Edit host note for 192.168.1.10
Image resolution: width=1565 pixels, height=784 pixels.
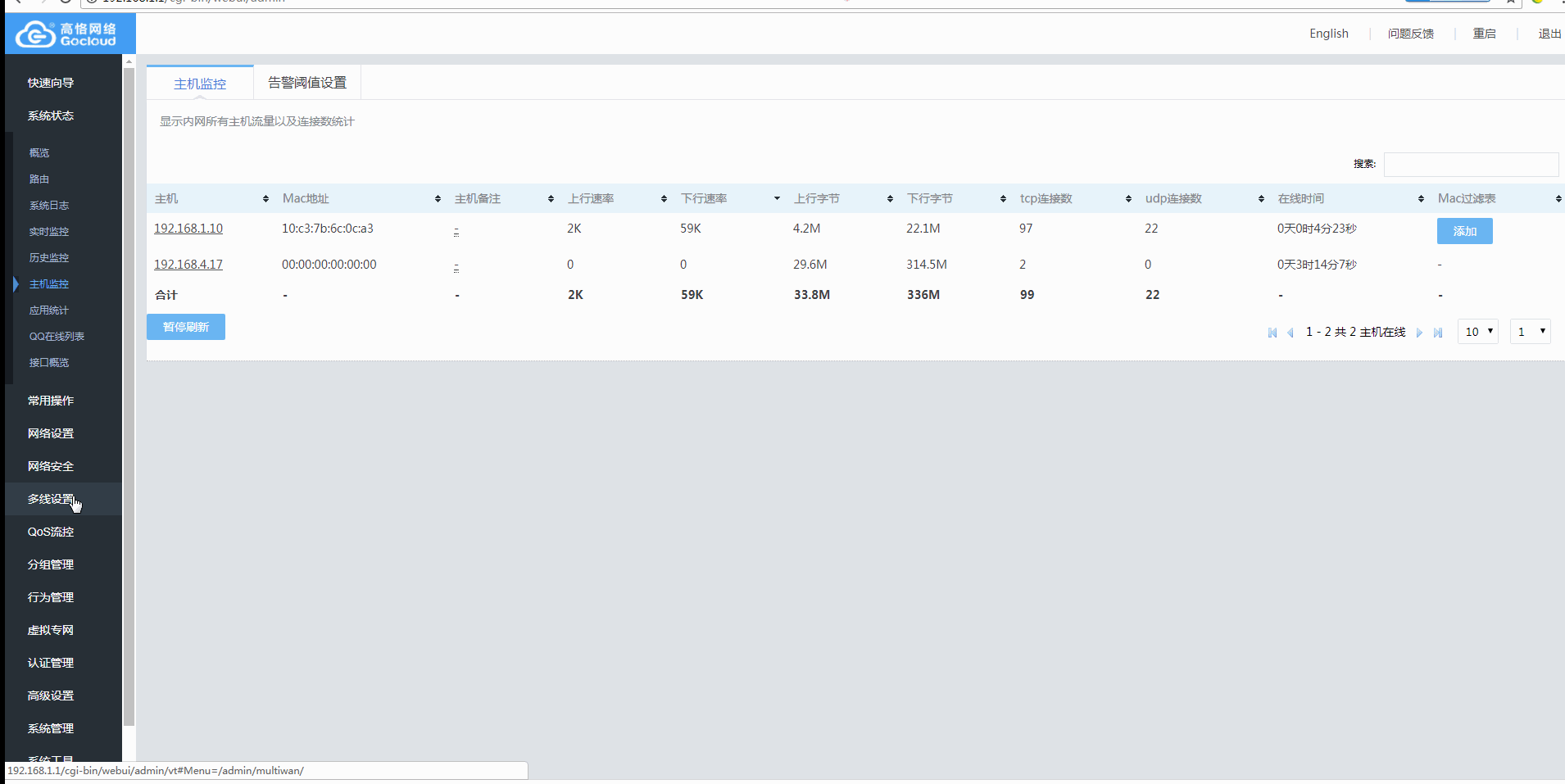pos(456,230)
